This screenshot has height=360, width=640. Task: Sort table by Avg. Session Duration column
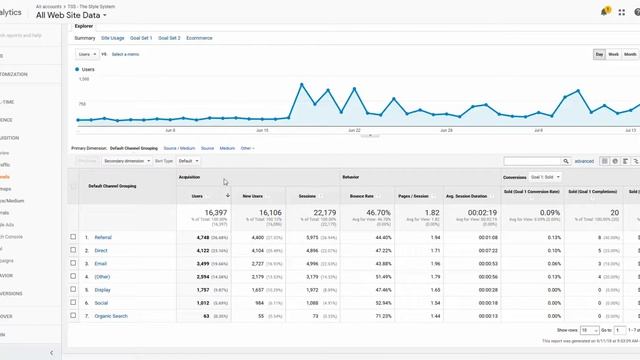tap(467, 196)
